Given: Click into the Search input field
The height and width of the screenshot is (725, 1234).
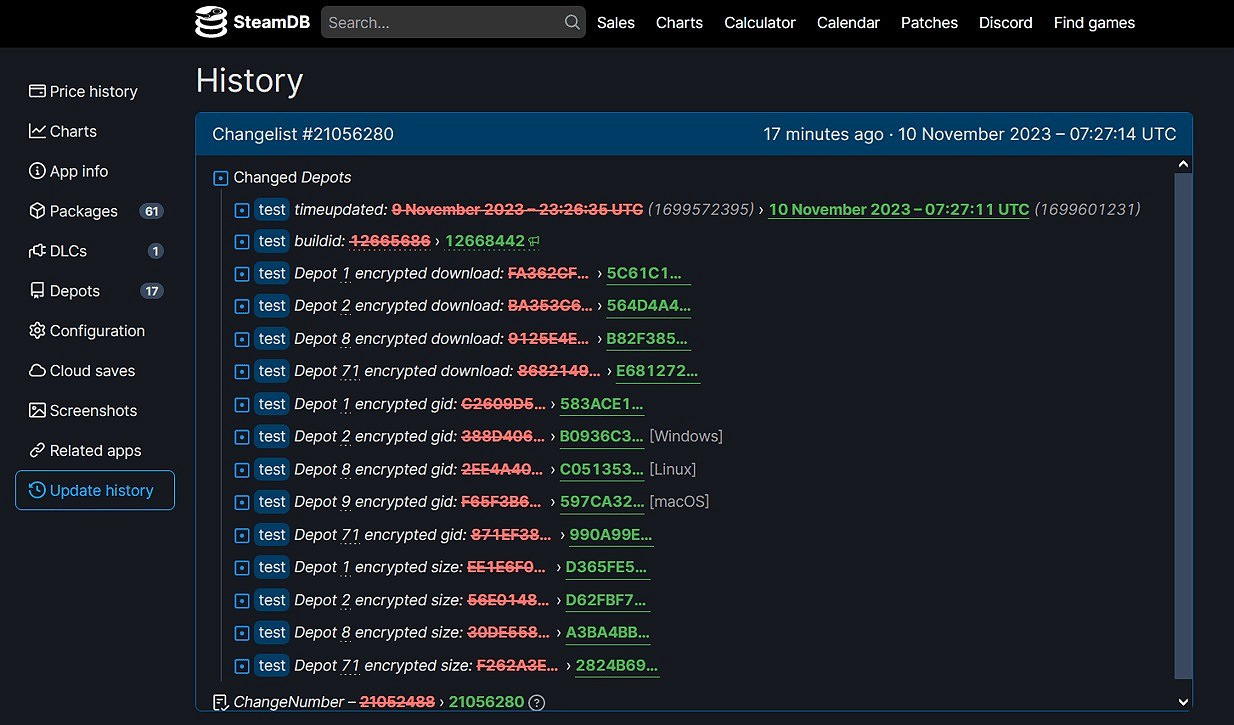Looking at the screenshot, I should (440, 22).
